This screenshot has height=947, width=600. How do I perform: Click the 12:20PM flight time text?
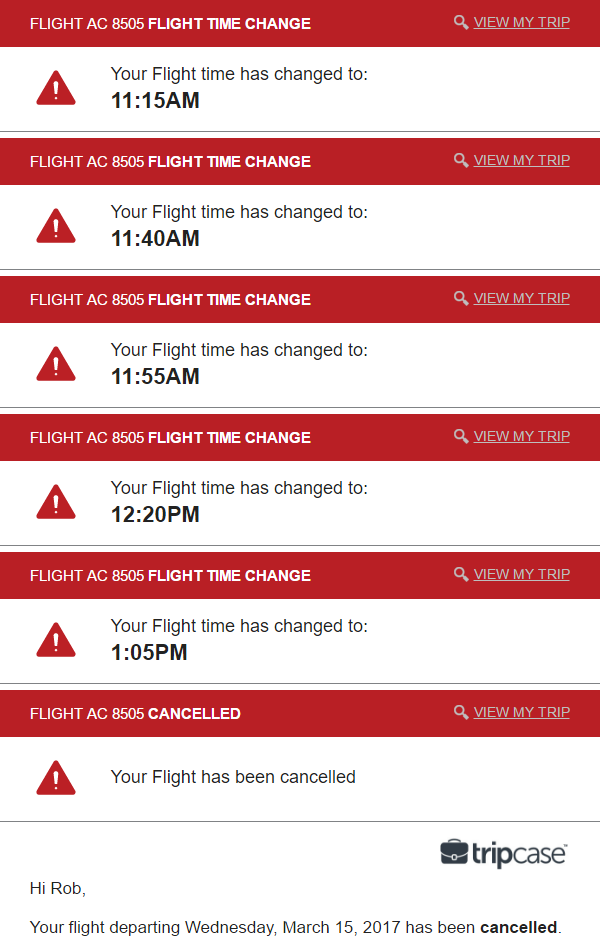(155, 515)
